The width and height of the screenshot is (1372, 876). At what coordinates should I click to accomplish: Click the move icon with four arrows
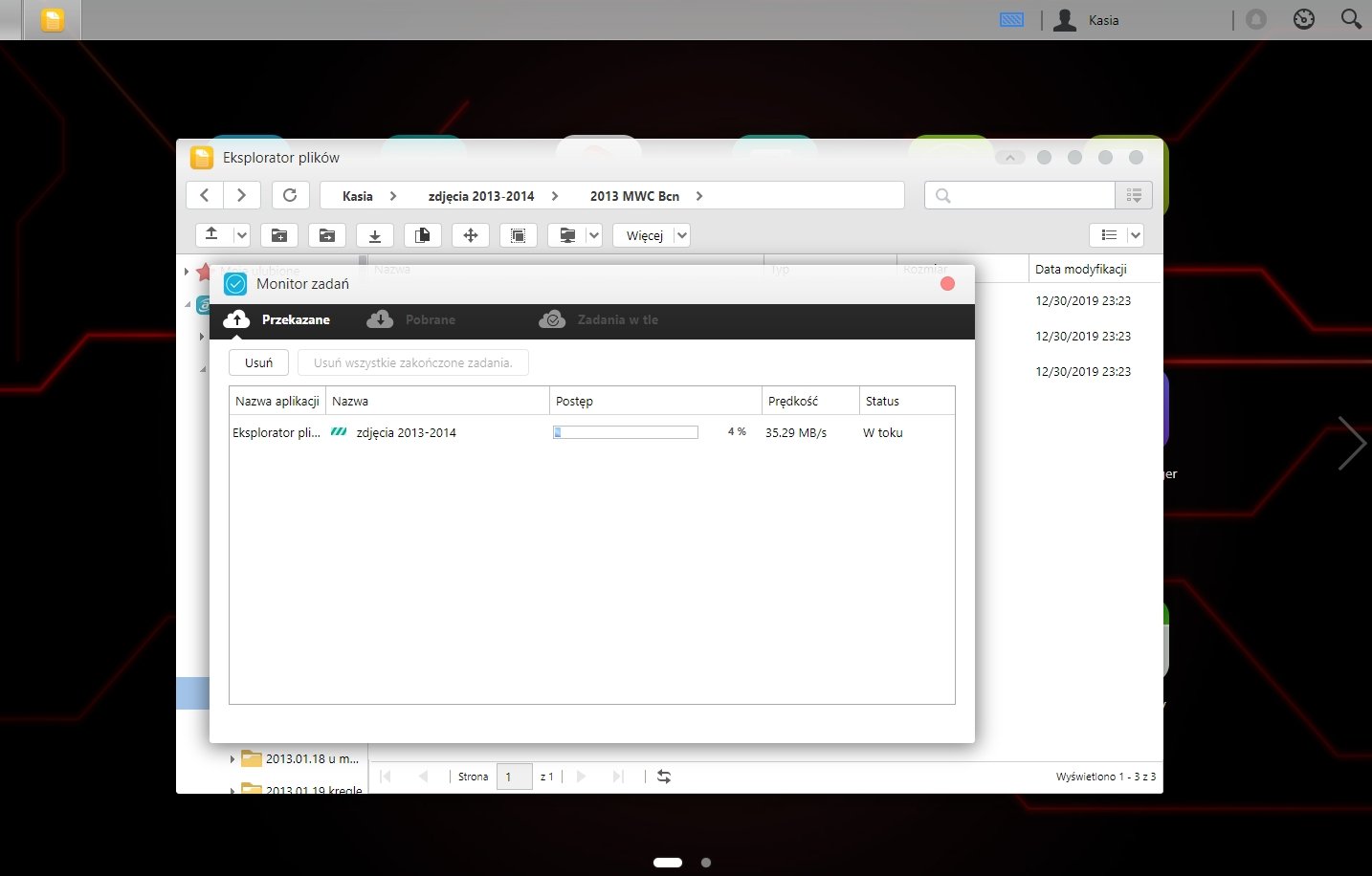[471, 235]
